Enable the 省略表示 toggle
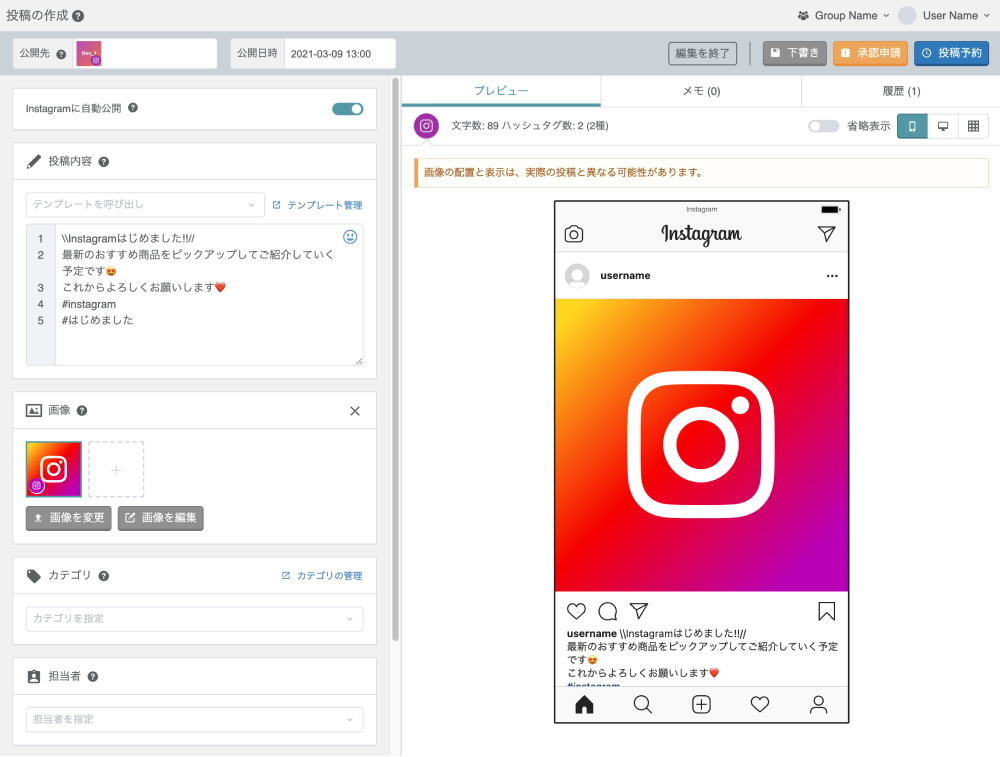Image resolution: width=1000 pixels, height=757 pixels. pyautogui.click(x=823, y=126)
